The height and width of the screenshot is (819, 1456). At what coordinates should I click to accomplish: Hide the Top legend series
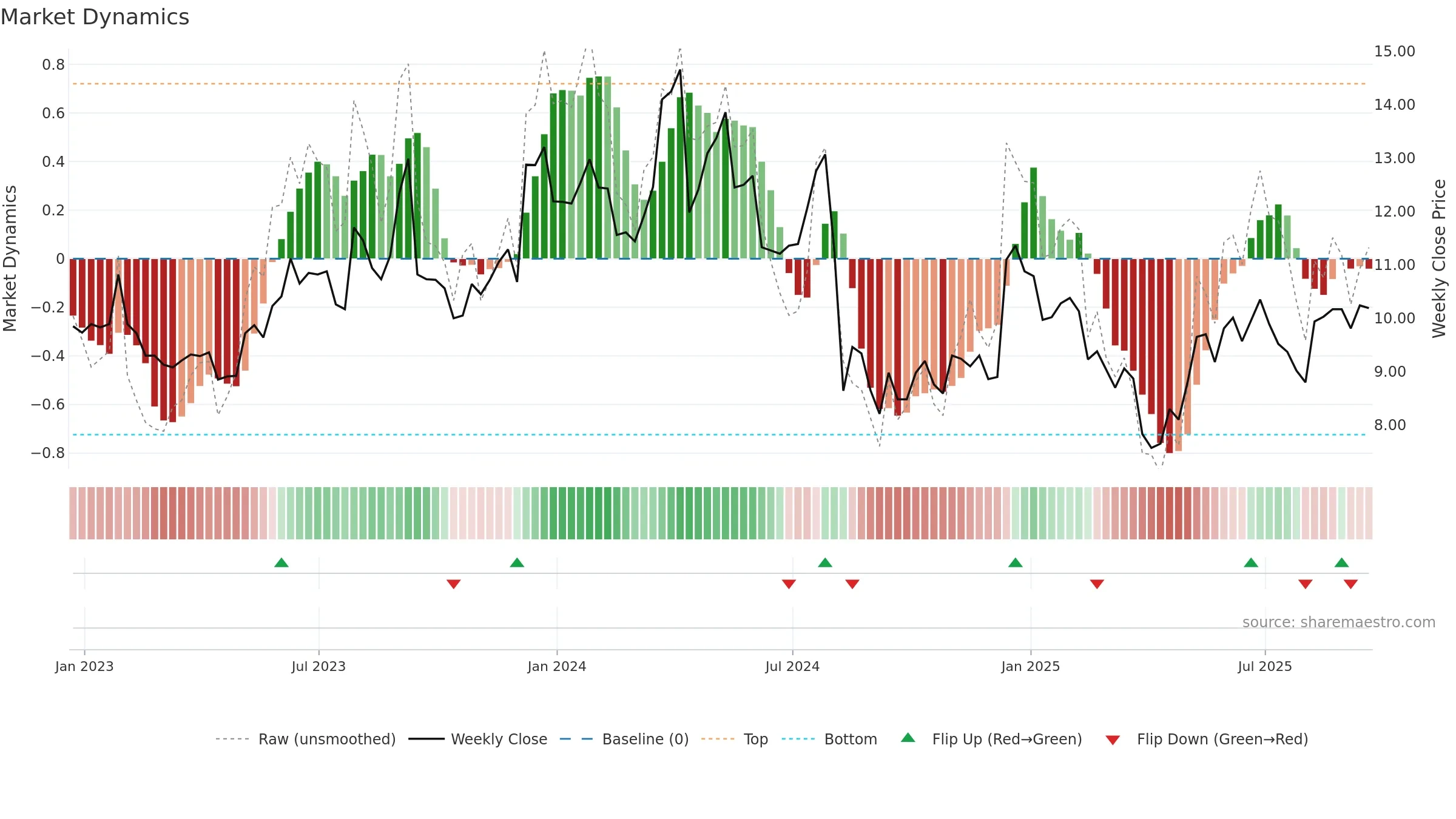coord(735,739)
